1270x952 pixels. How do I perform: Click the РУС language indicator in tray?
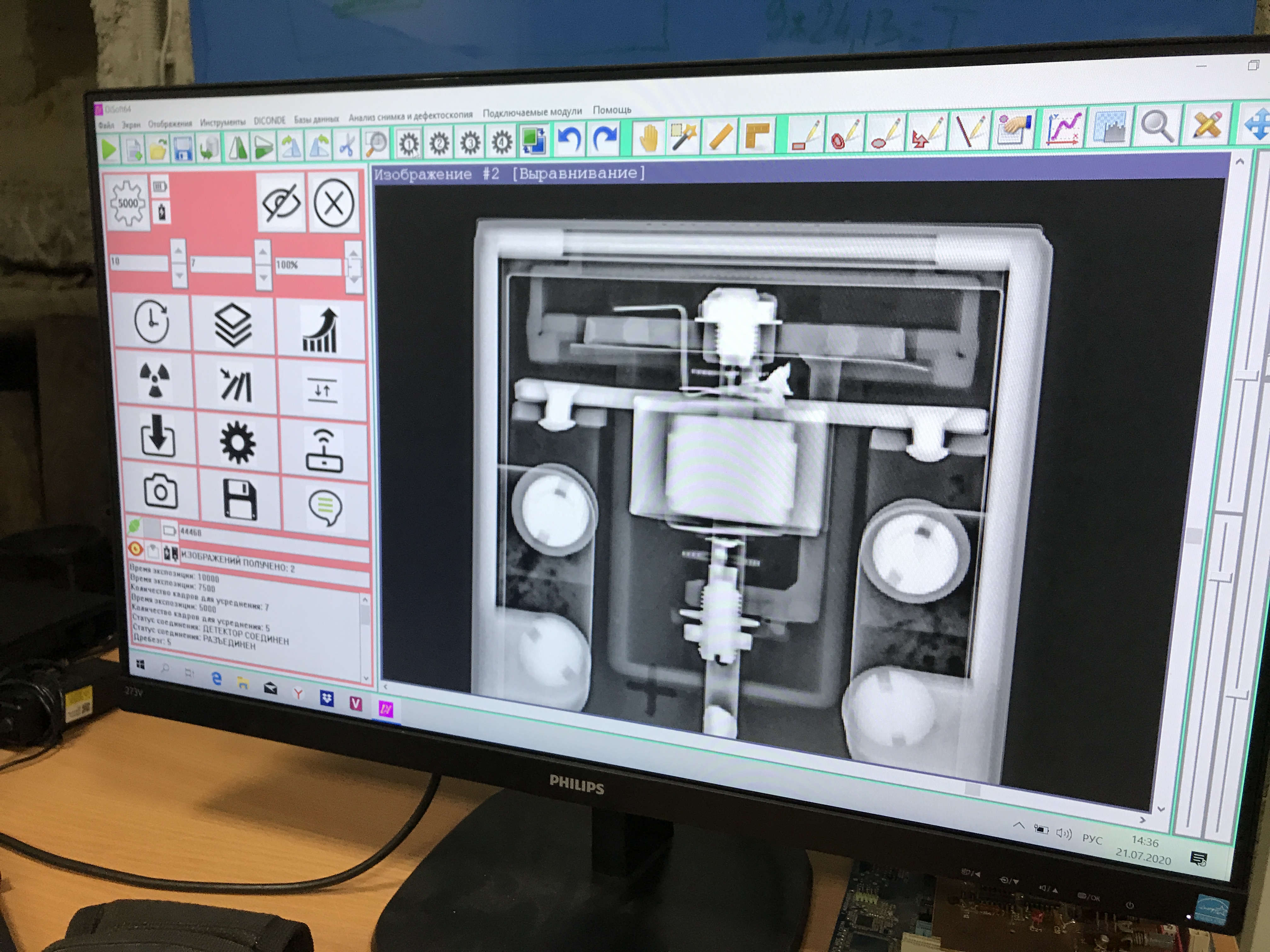(1092, 839)
